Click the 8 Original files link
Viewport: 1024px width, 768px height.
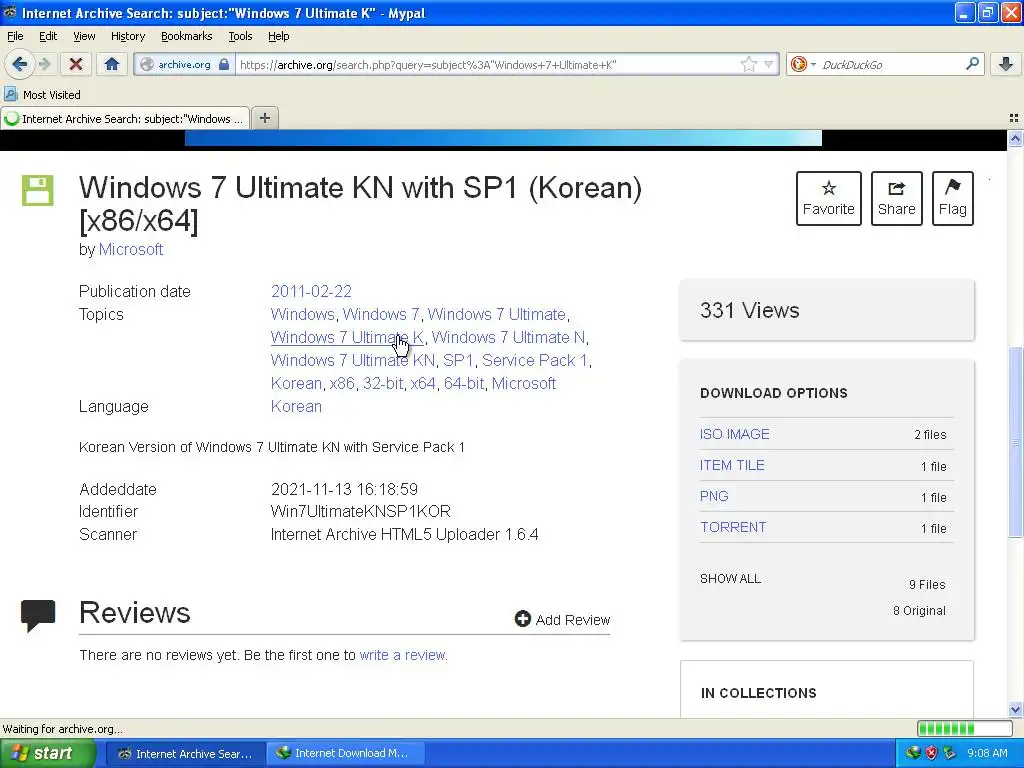[x=919, y=611]
